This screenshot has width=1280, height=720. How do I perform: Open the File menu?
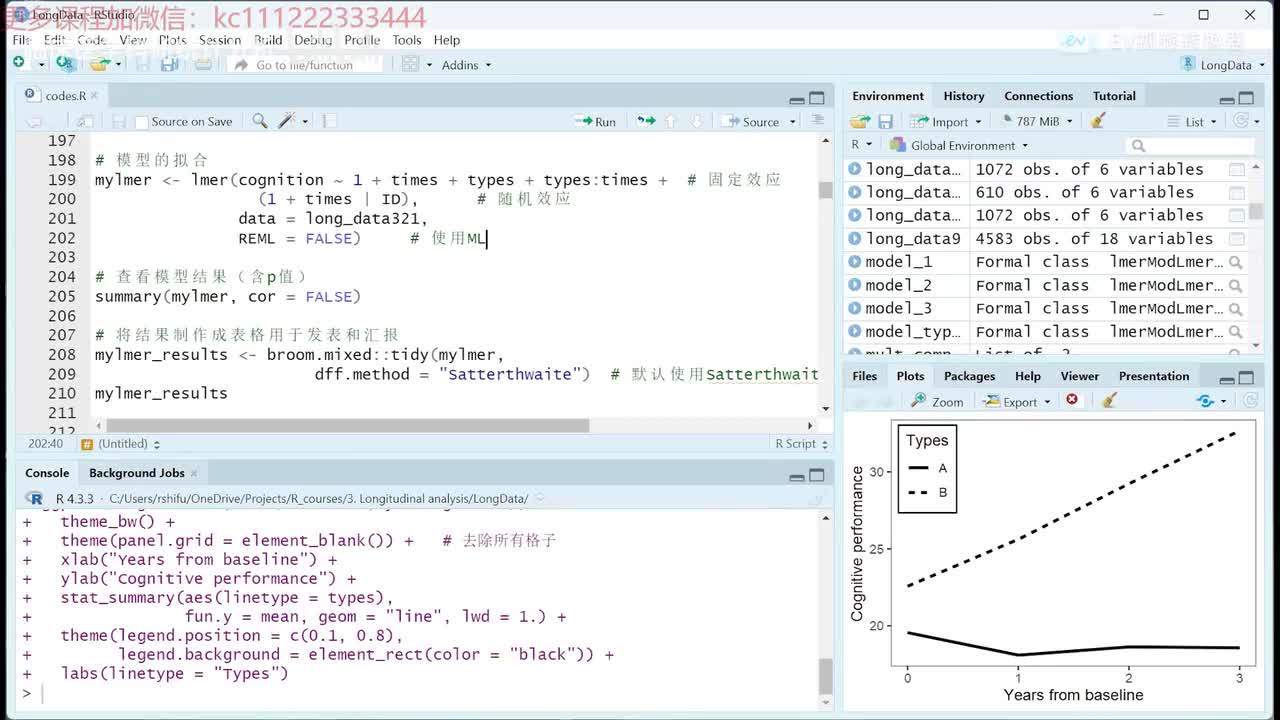click(21, 40)
